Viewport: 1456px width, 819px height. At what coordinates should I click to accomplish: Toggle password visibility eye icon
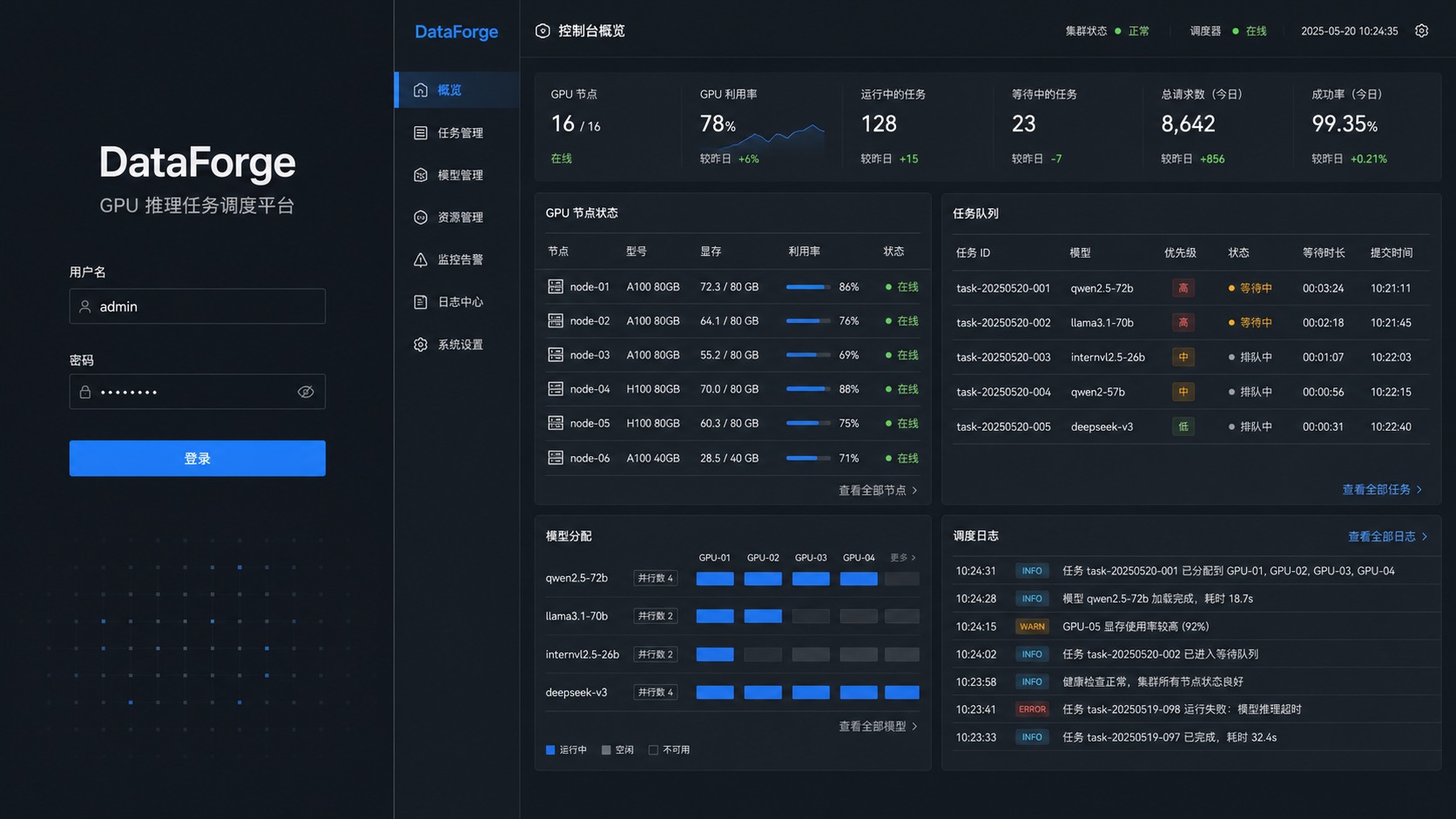(306, 392)
